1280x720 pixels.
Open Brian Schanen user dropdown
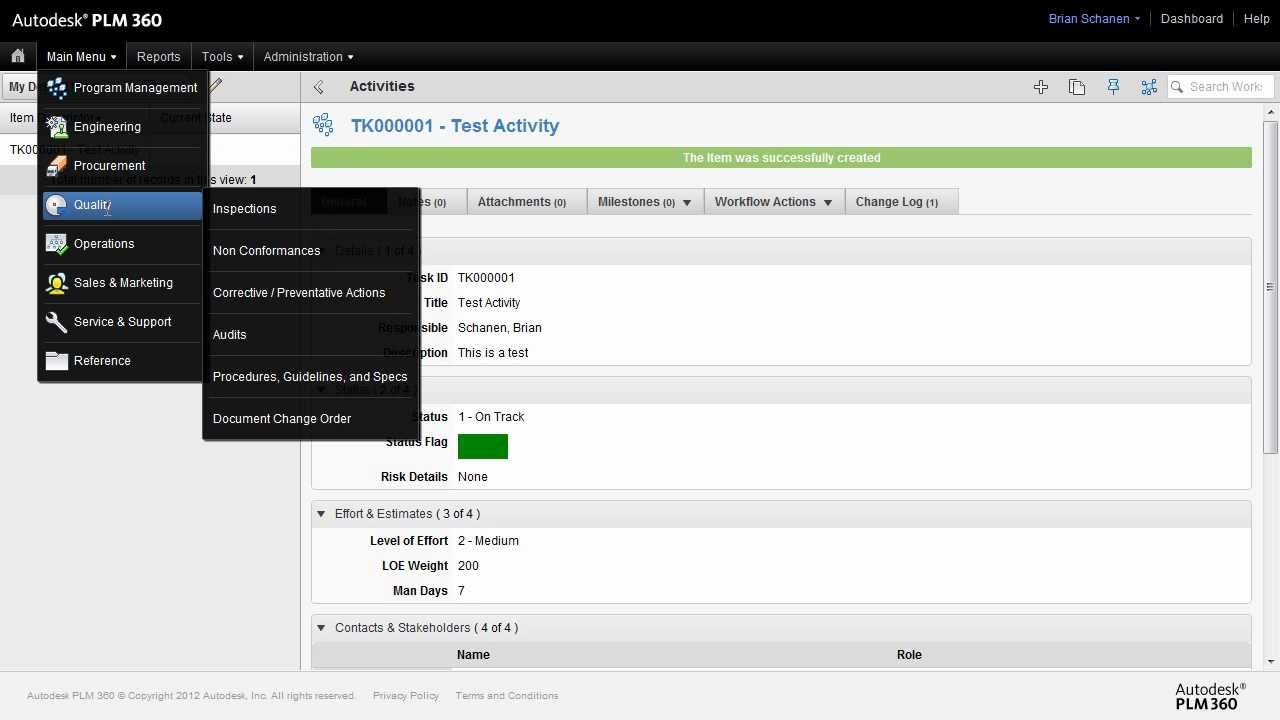1094,19
